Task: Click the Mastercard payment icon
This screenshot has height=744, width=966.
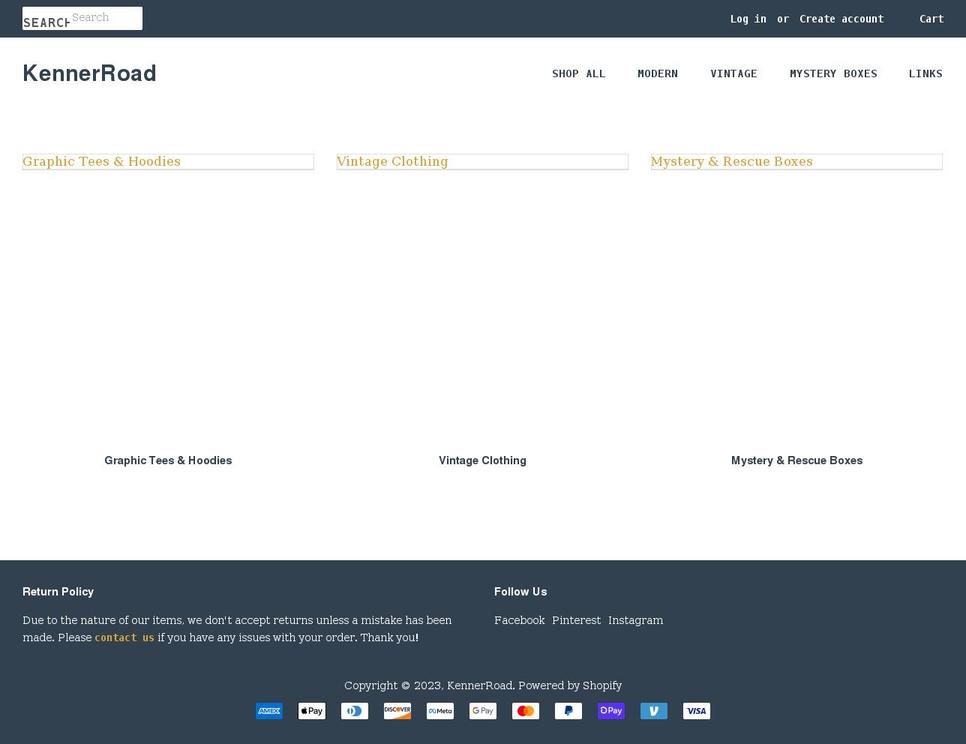Action: point(526,711)
